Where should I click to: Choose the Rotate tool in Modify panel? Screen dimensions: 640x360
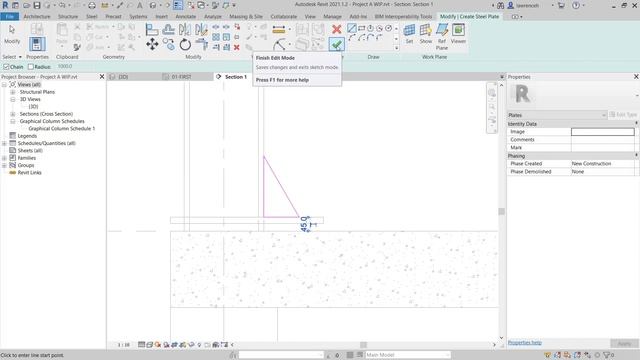click(185, 44)
